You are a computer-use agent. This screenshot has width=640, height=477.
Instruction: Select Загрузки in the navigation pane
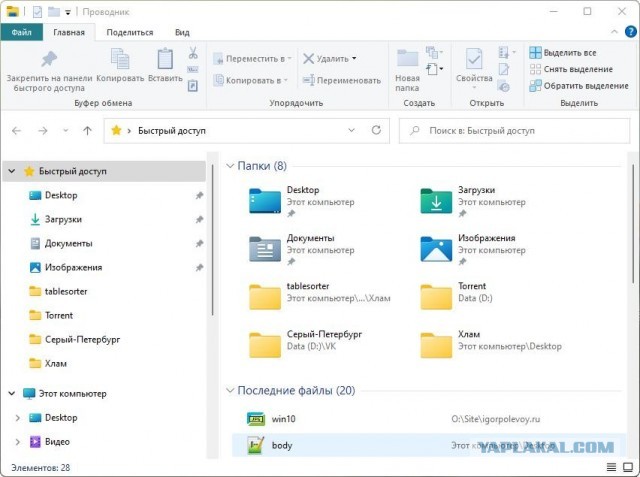coord(63,220)
